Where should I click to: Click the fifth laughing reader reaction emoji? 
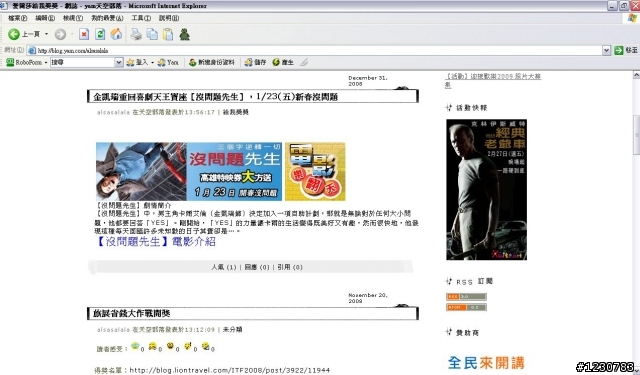[206, 346]
